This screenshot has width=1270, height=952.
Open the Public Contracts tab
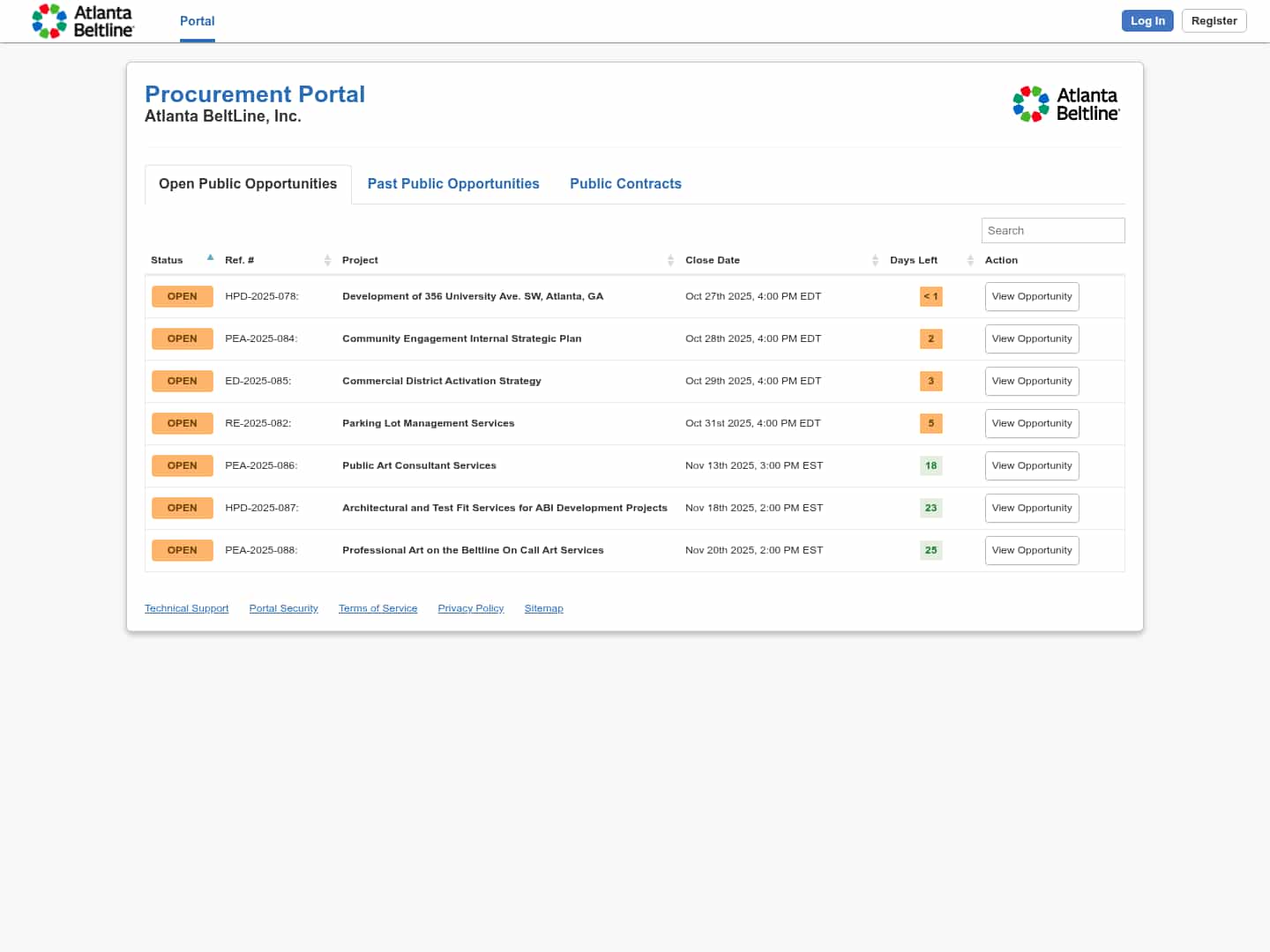(625, 183)
